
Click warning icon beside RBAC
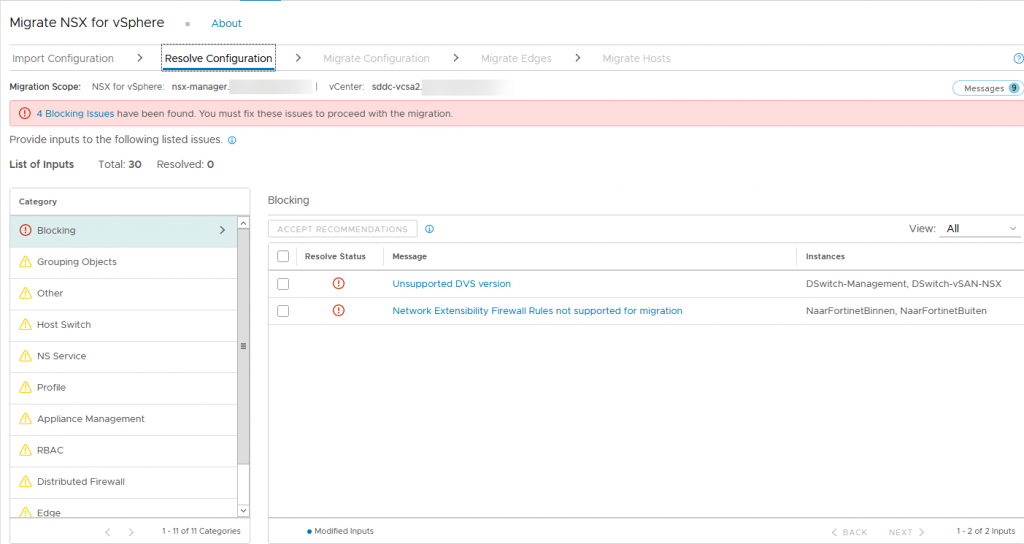25,449
